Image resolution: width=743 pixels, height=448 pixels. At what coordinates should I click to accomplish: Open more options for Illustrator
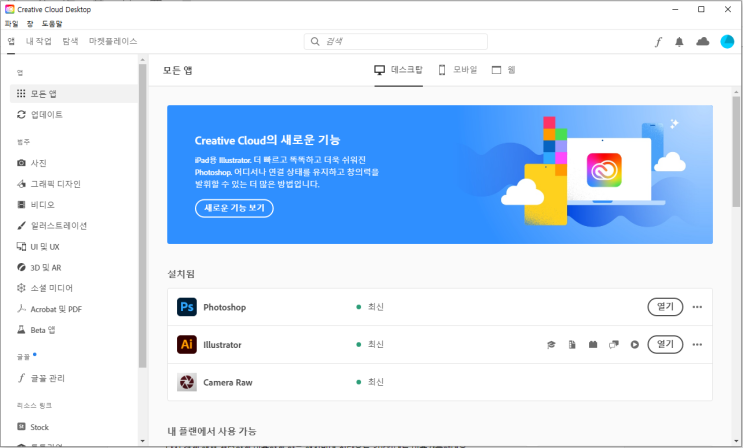tap(697, 345)
